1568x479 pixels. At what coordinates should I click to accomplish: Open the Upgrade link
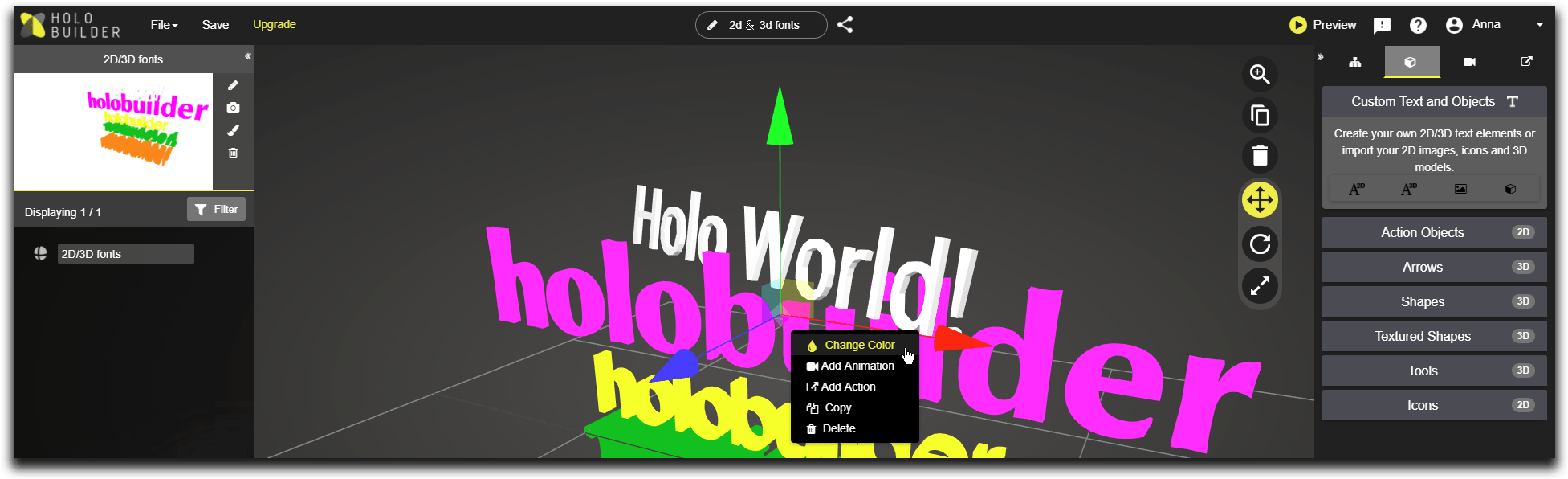pos(275,25)
